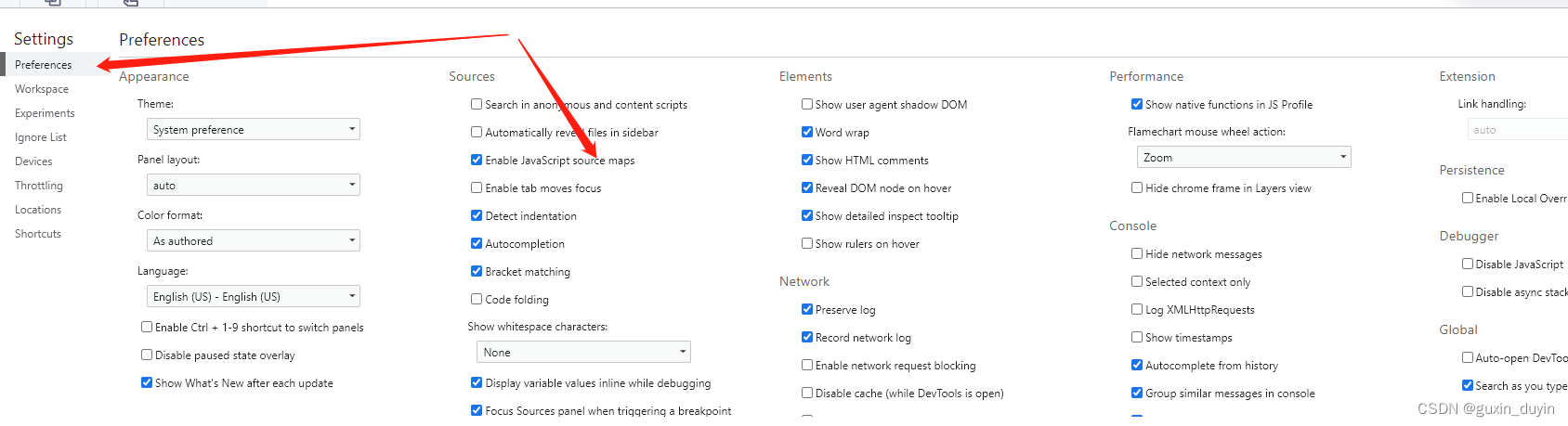Open the Shortcuts settings page

[38, 234]
